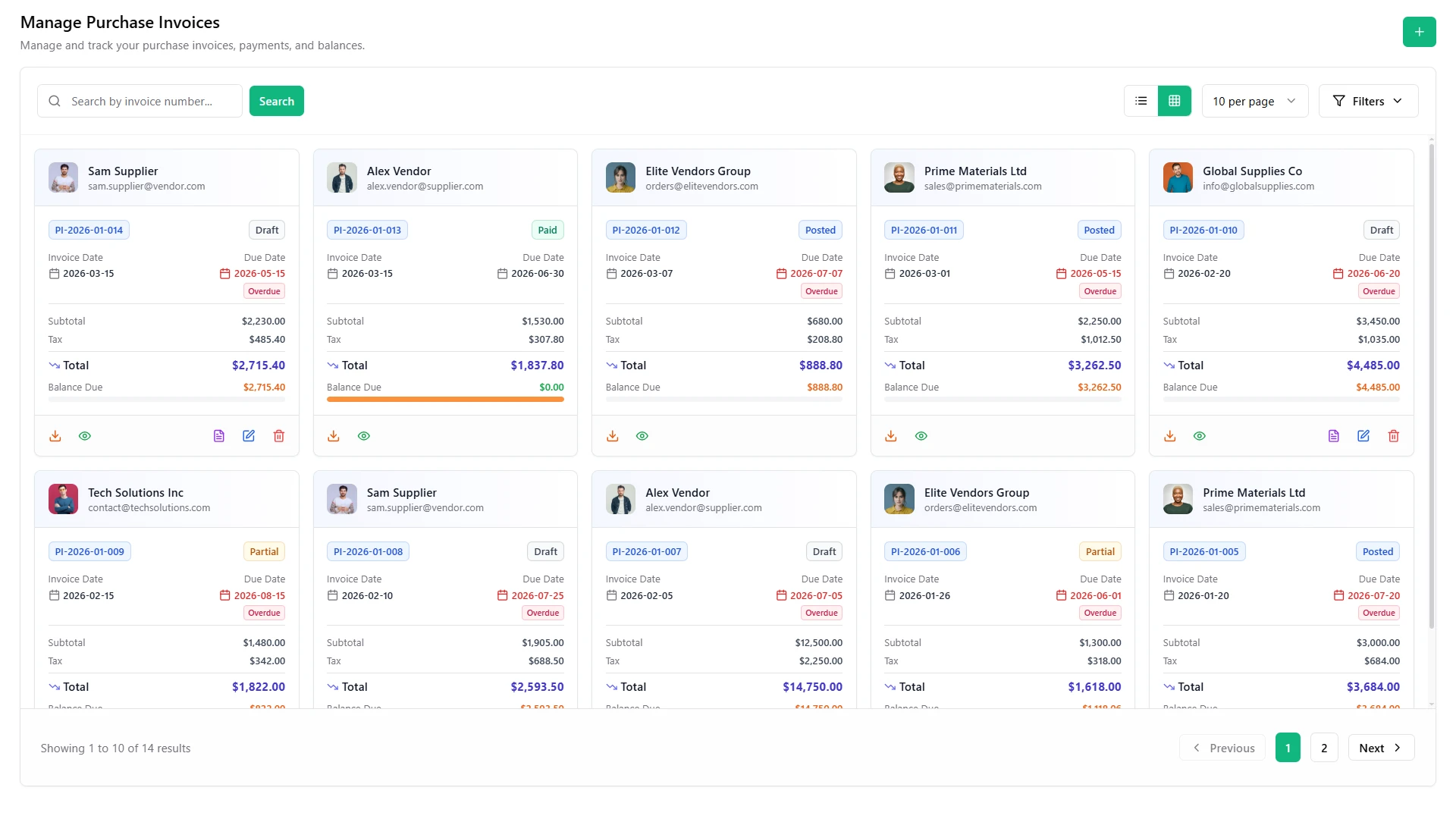Click Overdue badge on PI-2026-01-011
This screenshot has height=819, width=1456.
pos(1100,291)
